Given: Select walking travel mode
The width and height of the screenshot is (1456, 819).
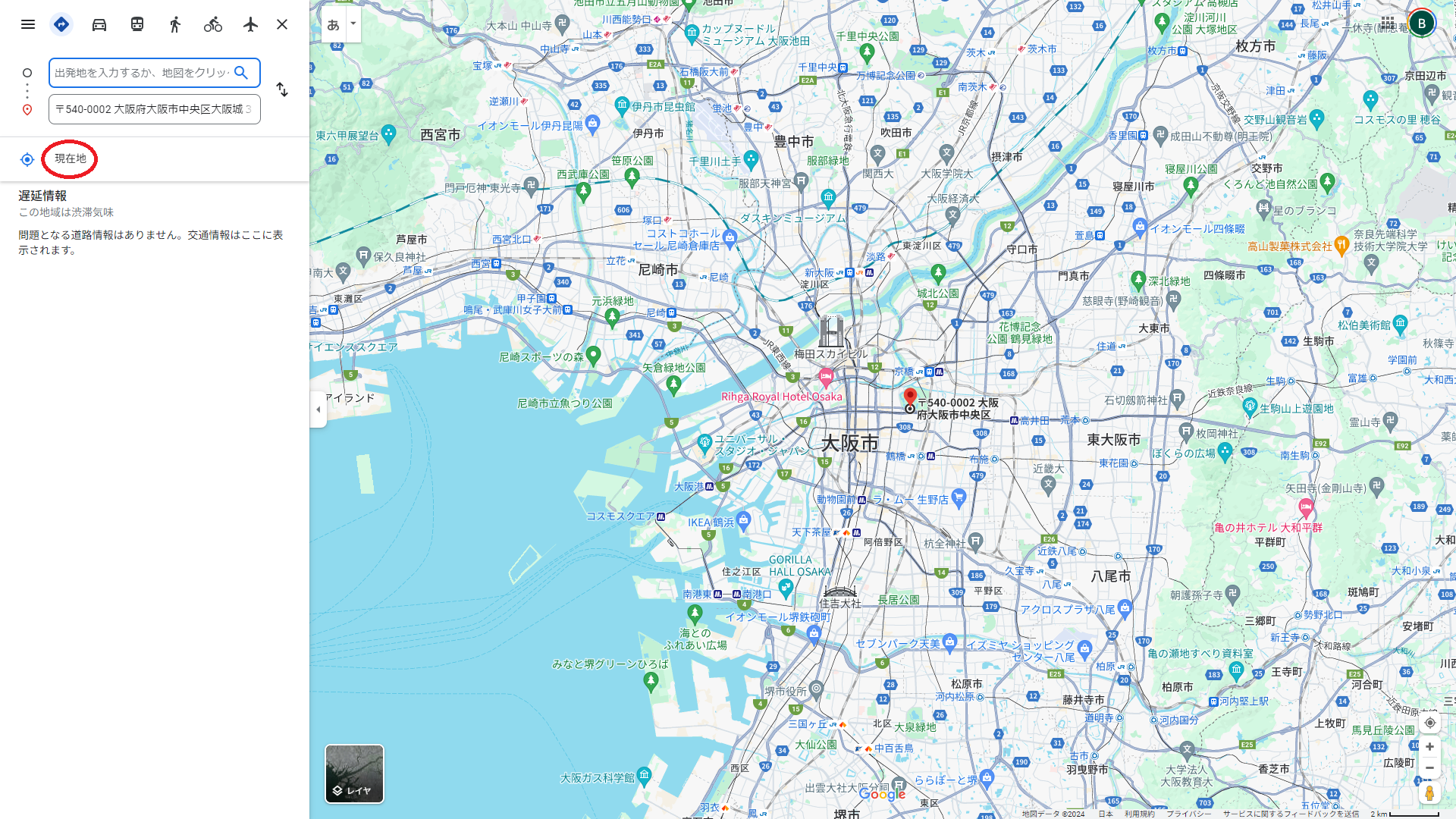Looking at the screenshot, I should pyautogui.click(x=175, y=24).
